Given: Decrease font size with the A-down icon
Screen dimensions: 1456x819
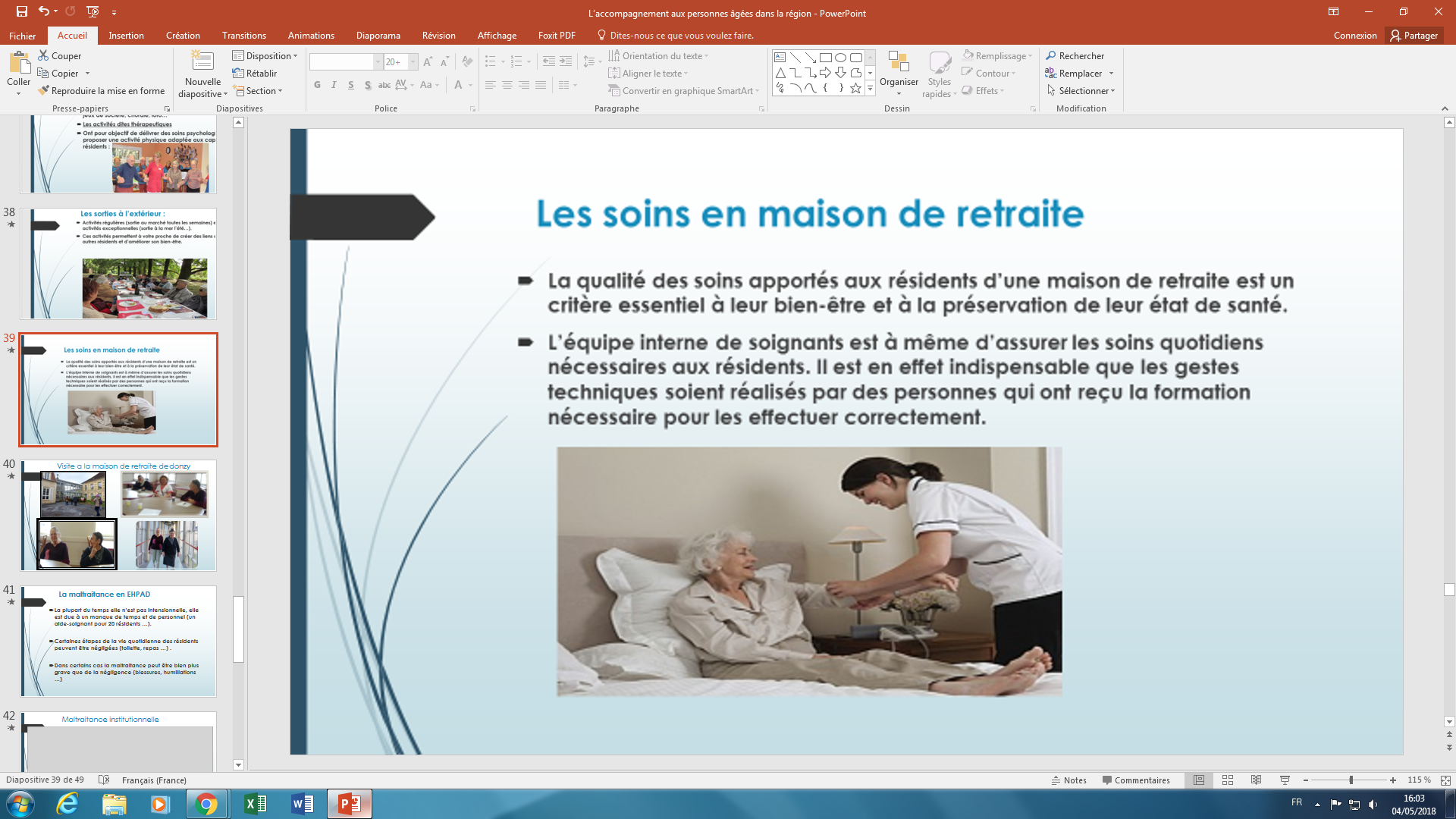Looking at the screenshot, I should point(444,62).
